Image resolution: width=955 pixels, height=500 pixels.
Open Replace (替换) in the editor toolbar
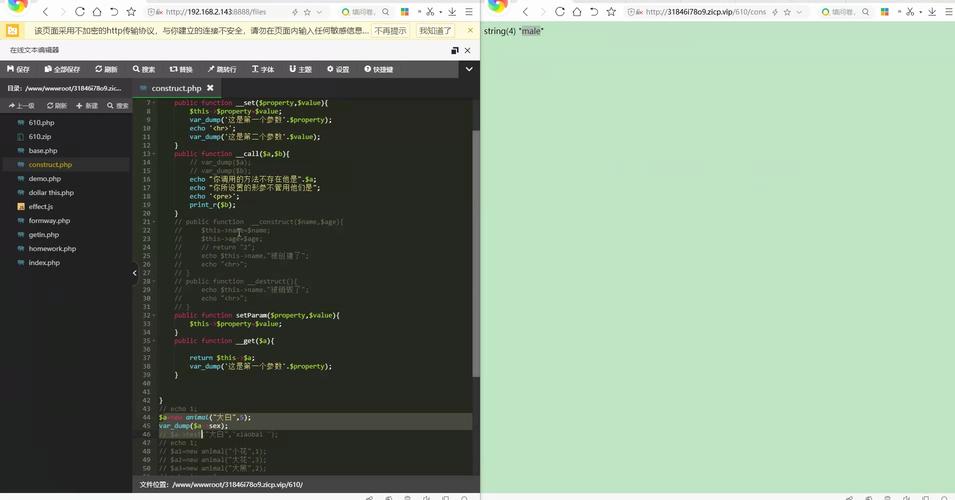click(181, 69)
